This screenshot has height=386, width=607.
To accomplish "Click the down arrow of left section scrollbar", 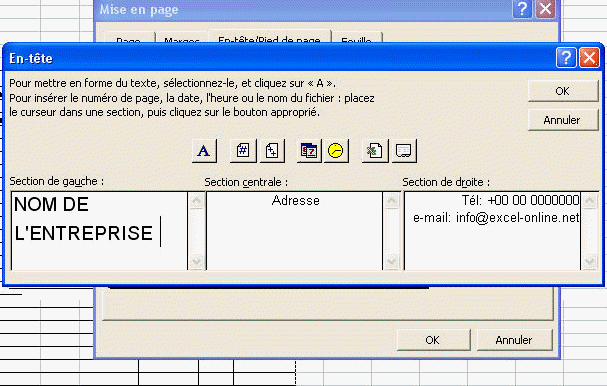I will [x=197, y=261].
